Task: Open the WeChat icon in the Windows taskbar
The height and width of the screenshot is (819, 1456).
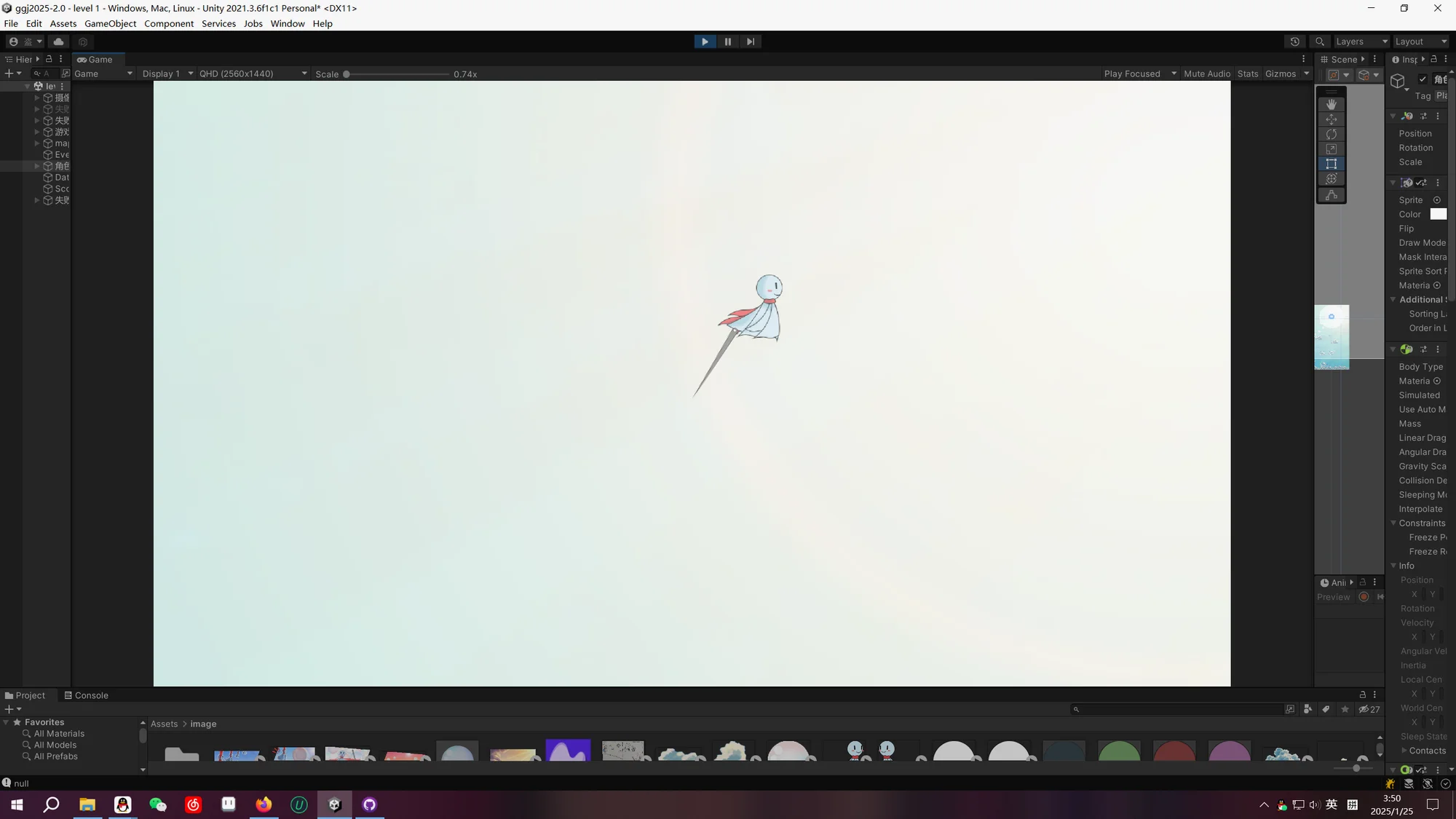Action: click(158, 804)
